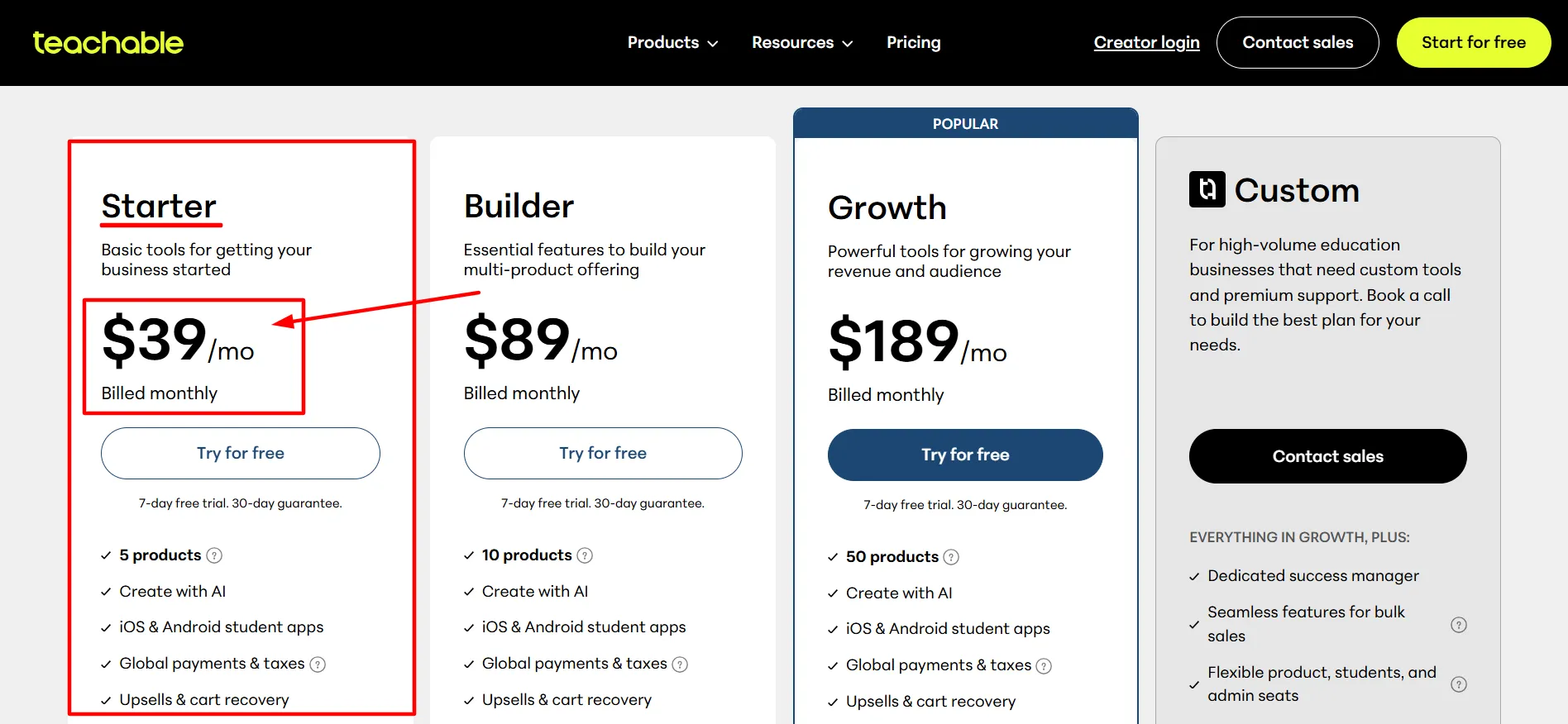The width and height of the screenshot is (1568, 724).
Task: Open help icon next to 10 products
Action: (x=585, y=555)
